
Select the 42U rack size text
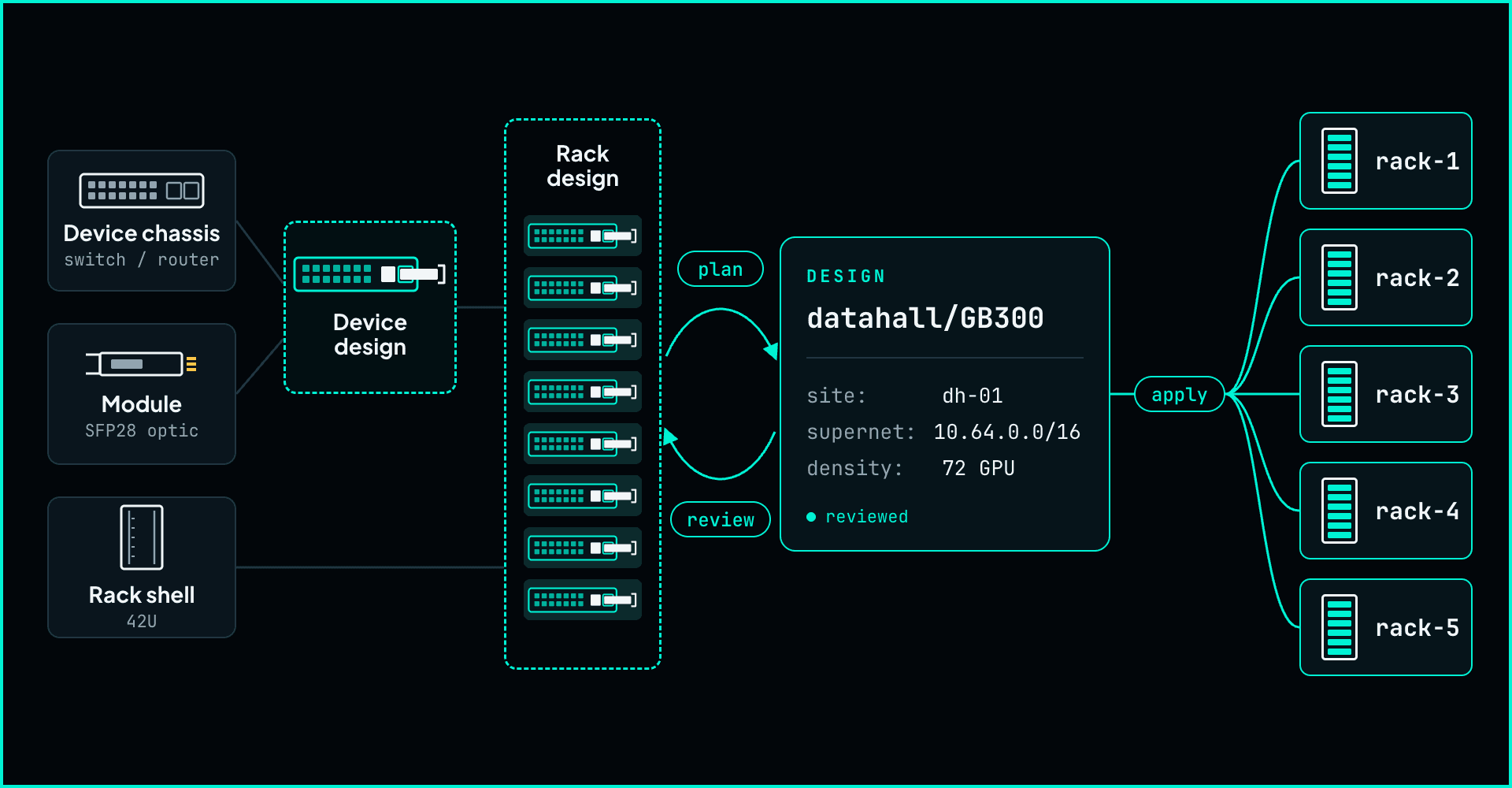pos(142,621)
